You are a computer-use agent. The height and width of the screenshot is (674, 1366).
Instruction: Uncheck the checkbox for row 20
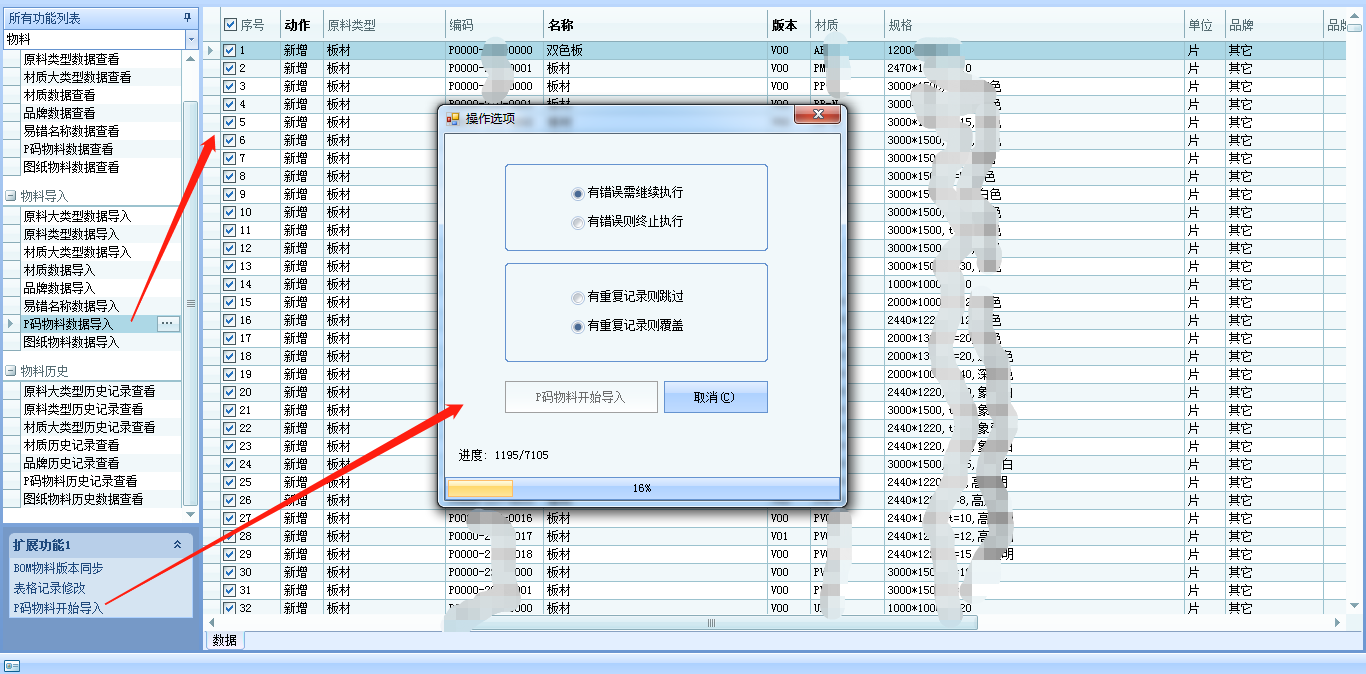pyautogui.click(x=230, y=392)
